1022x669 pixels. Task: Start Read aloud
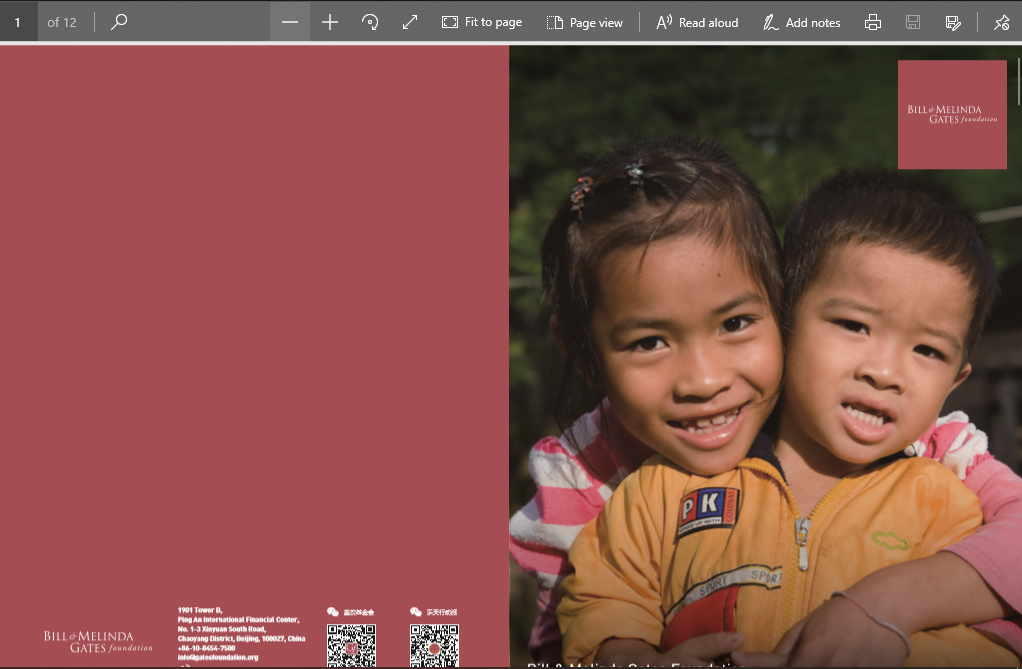pyautogui.click(x=697, y=22)
